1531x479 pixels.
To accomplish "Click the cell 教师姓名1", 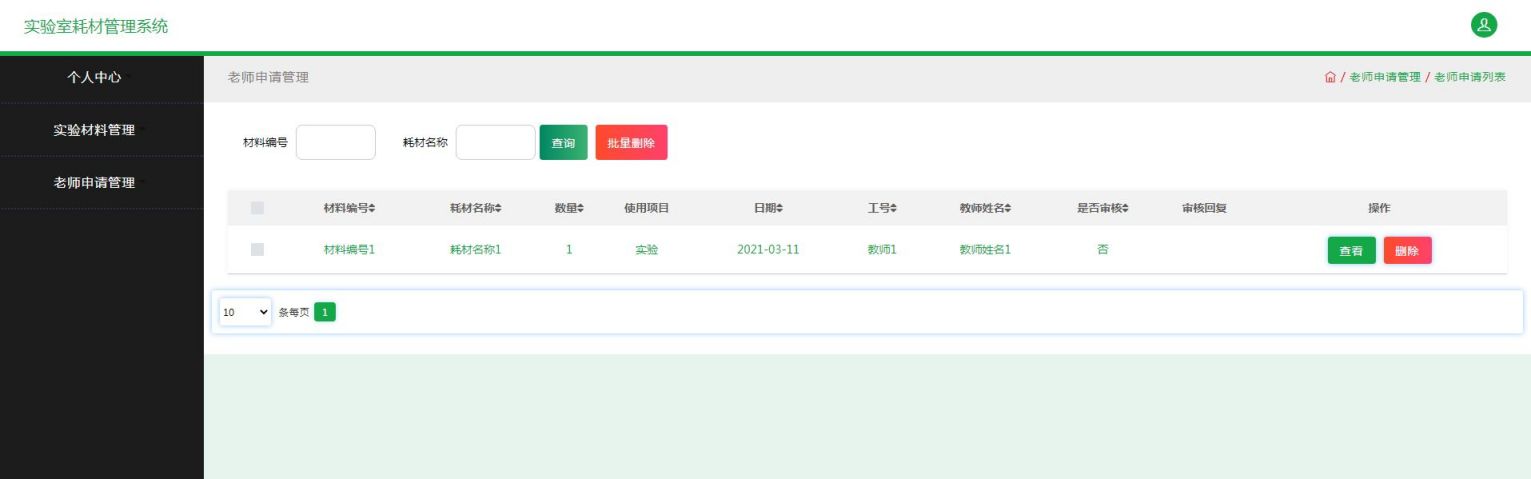I will 985,250.
